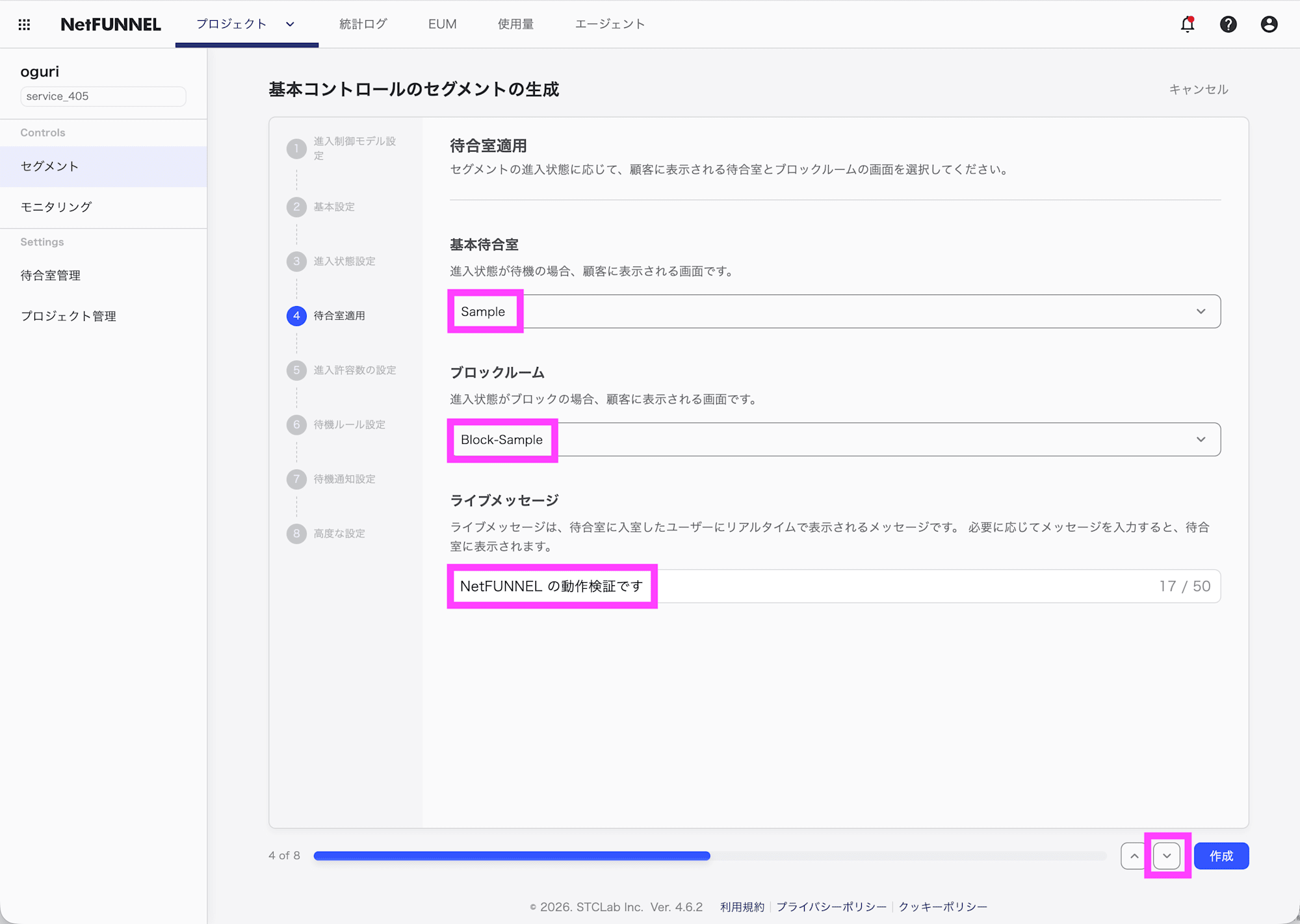Click the notification bell icon

[1187, 24]
